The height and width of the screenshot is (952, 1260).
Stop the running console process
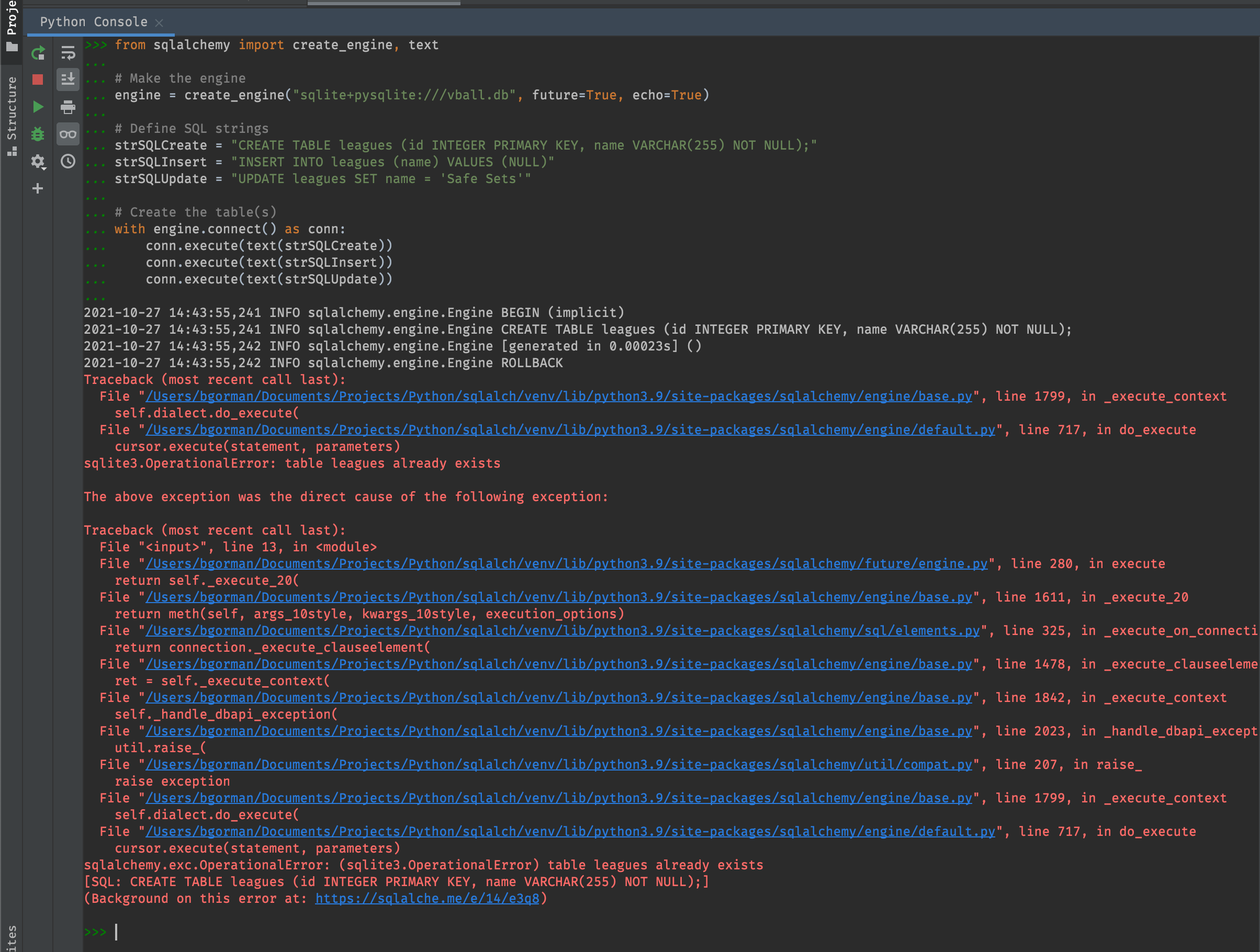click(x=38, y=80)
